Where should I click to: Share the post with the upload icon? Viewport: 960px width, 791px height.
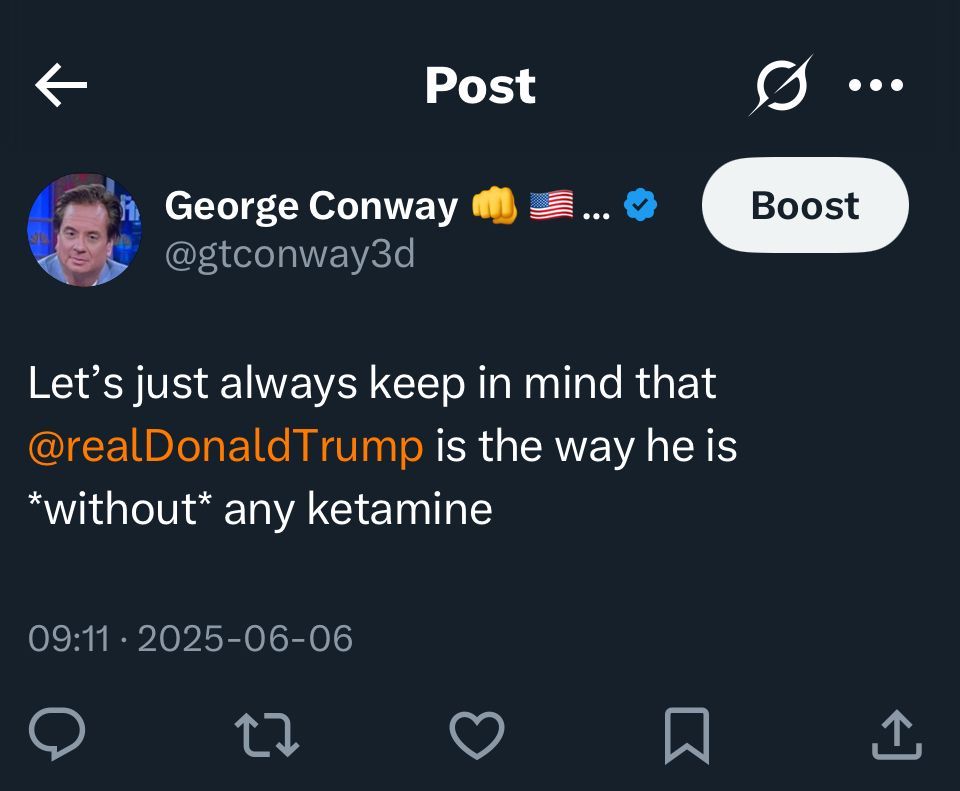tap(897, 734)
